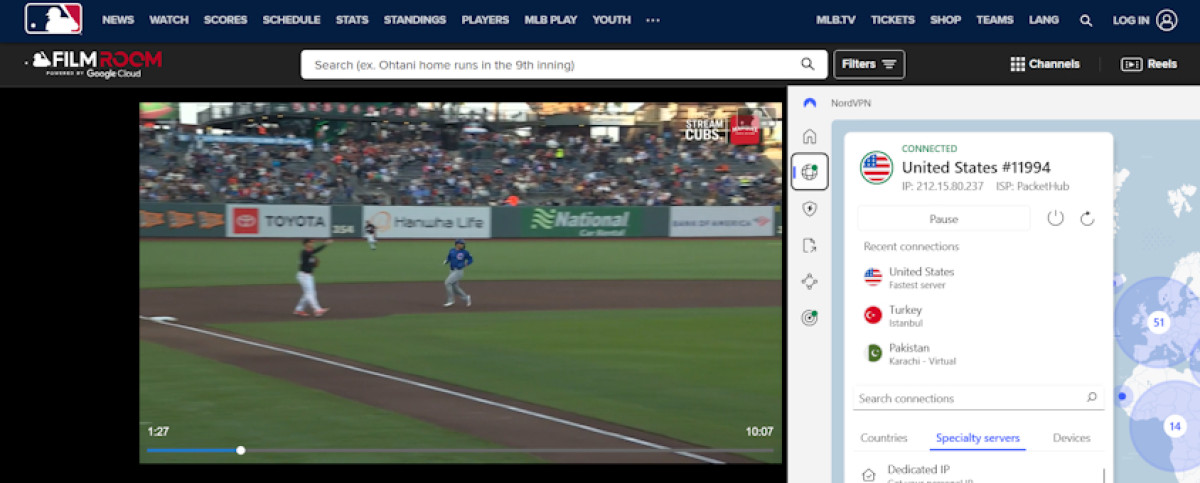This screenshot has height=483, width=1200.
Task: Open LANG language selector
Action: (x=1045, y=20)
